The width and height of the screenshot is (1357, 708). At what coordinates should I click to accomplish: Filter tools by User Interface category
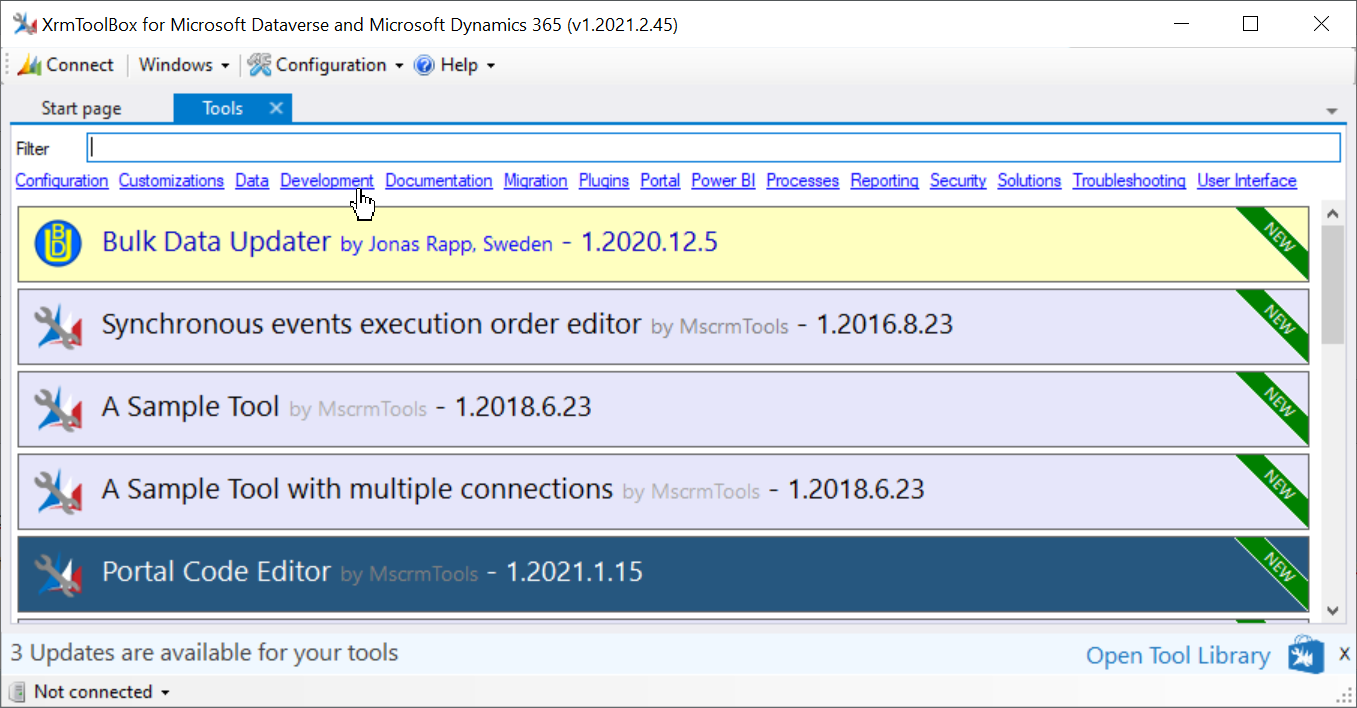pyautogui.click(x=1247, y=181)
